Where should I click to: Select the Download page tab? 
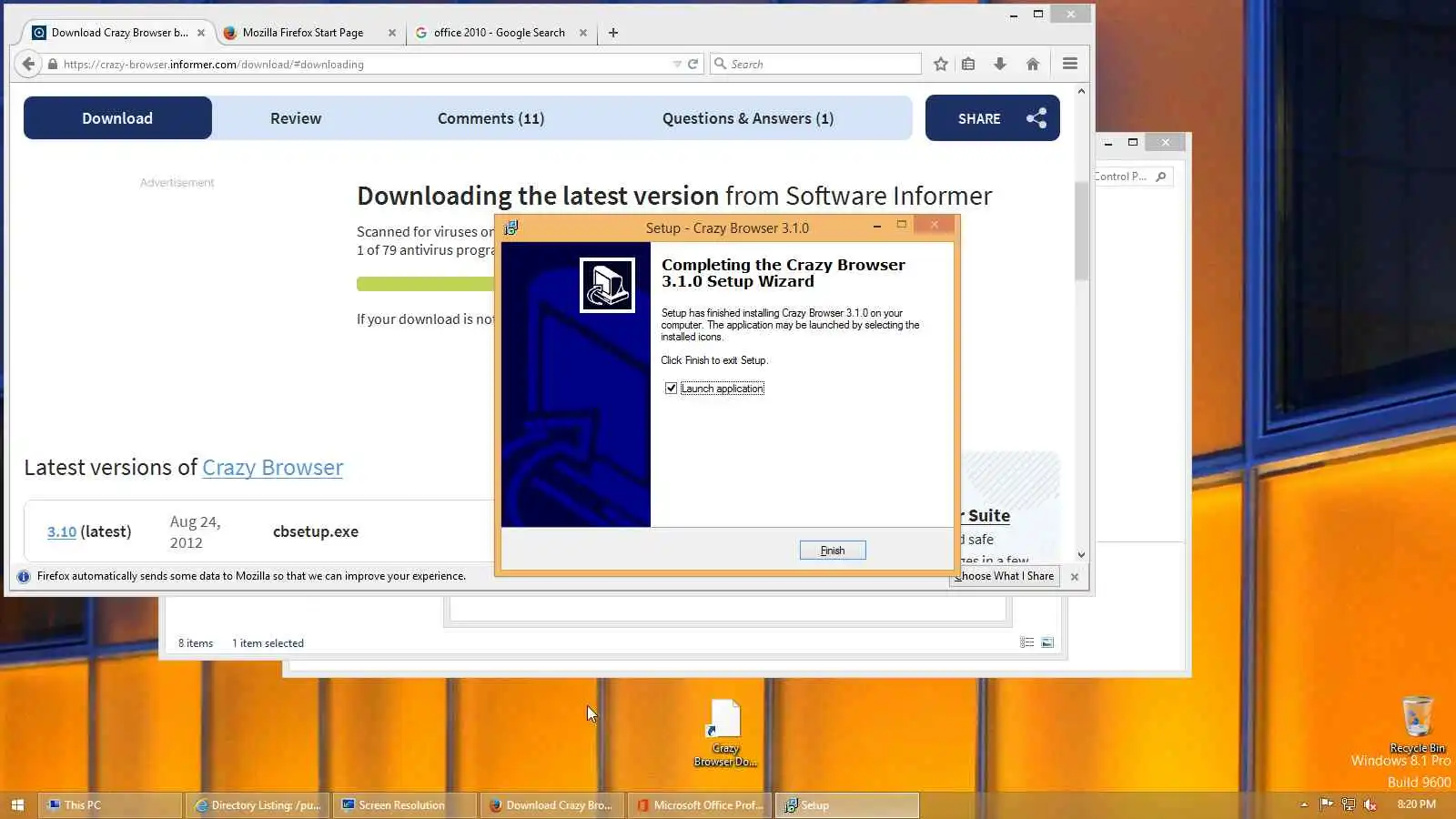[x=117, y=118]
